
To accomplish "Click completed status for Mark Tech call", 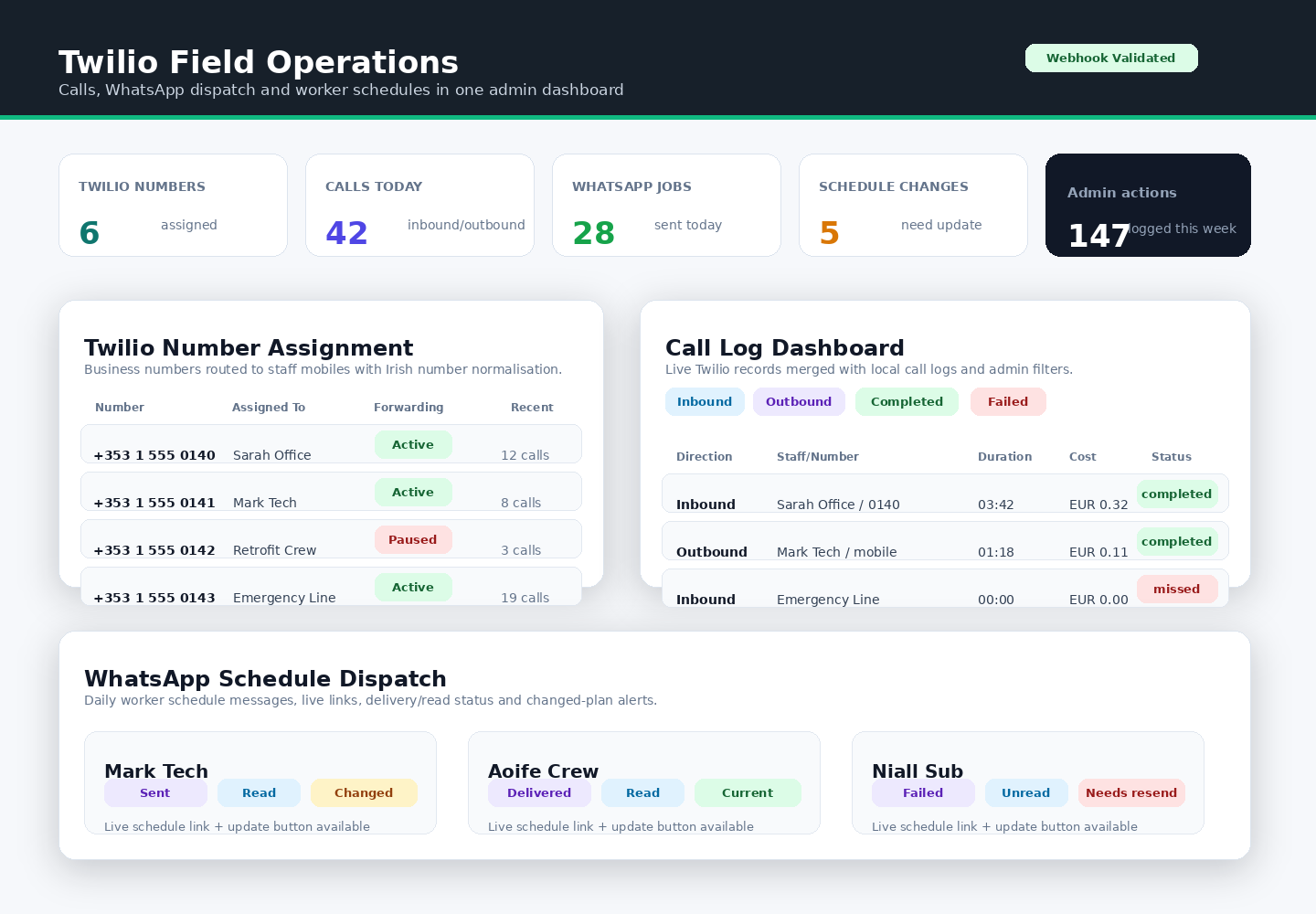I will (x=1177, y=541).
